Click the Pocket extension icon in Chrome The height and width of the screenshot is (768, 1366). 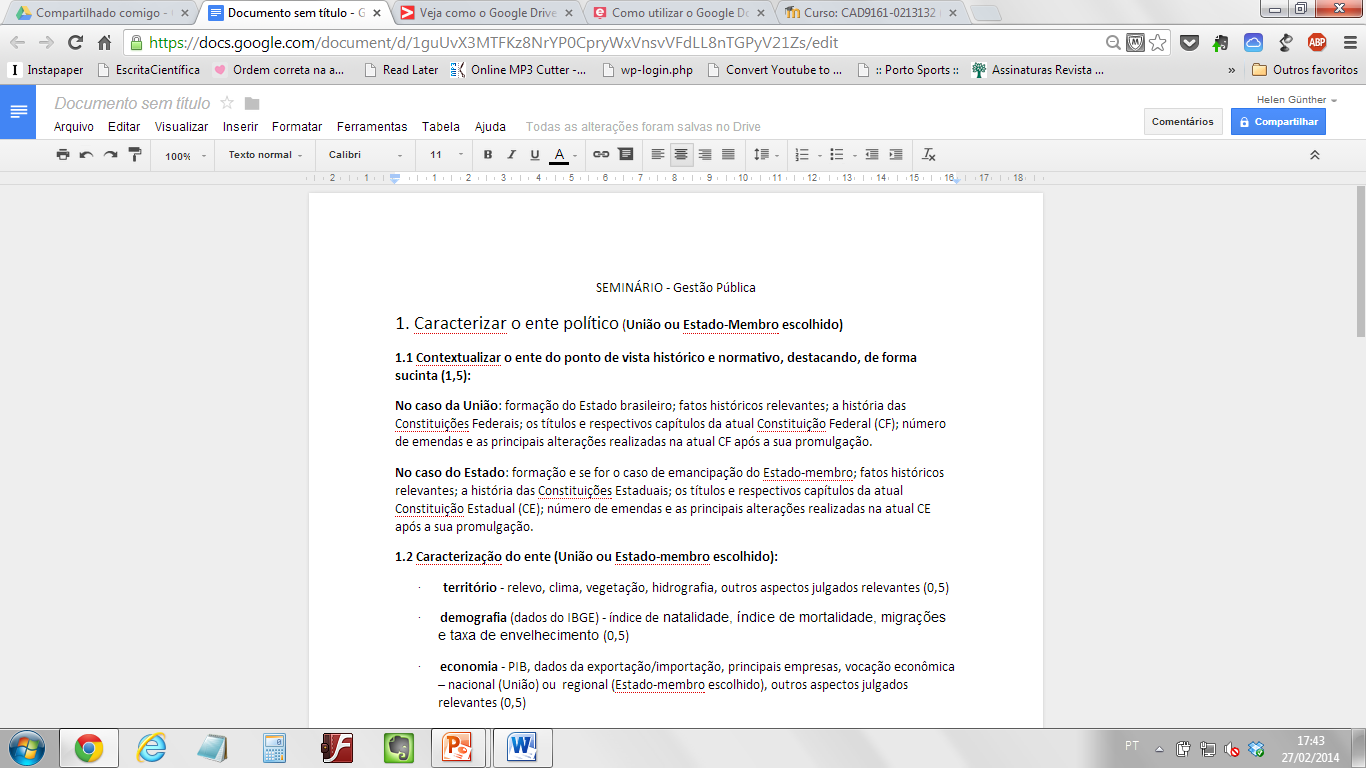[x=1189, y=42]
